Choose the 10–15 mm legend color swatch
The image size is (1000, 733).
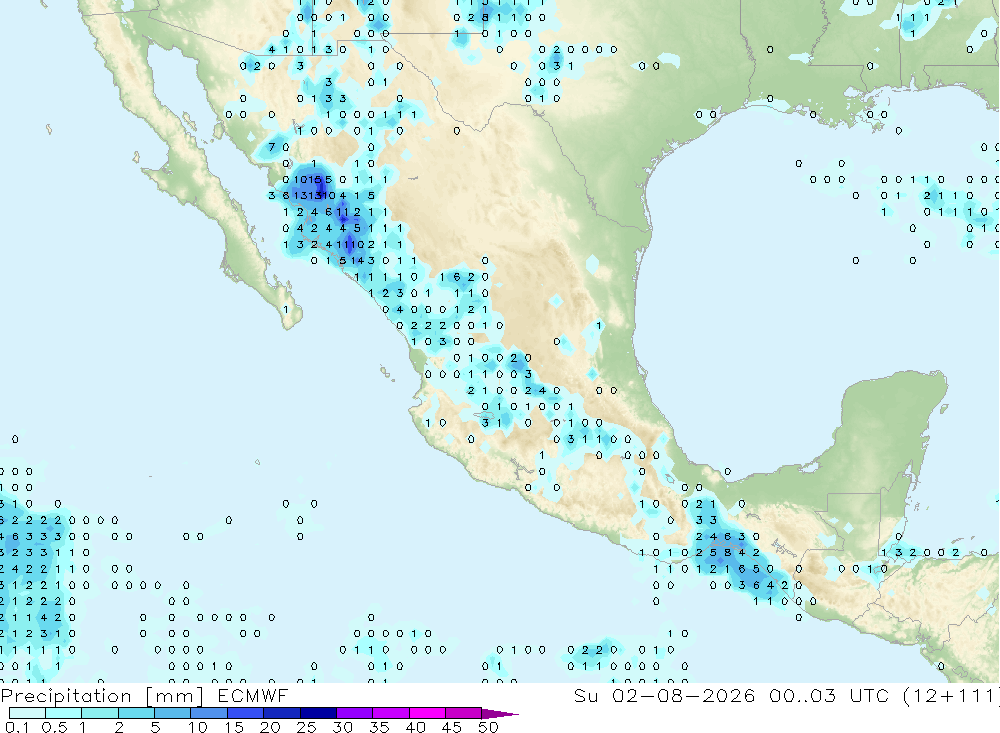[x=209, y=713]
